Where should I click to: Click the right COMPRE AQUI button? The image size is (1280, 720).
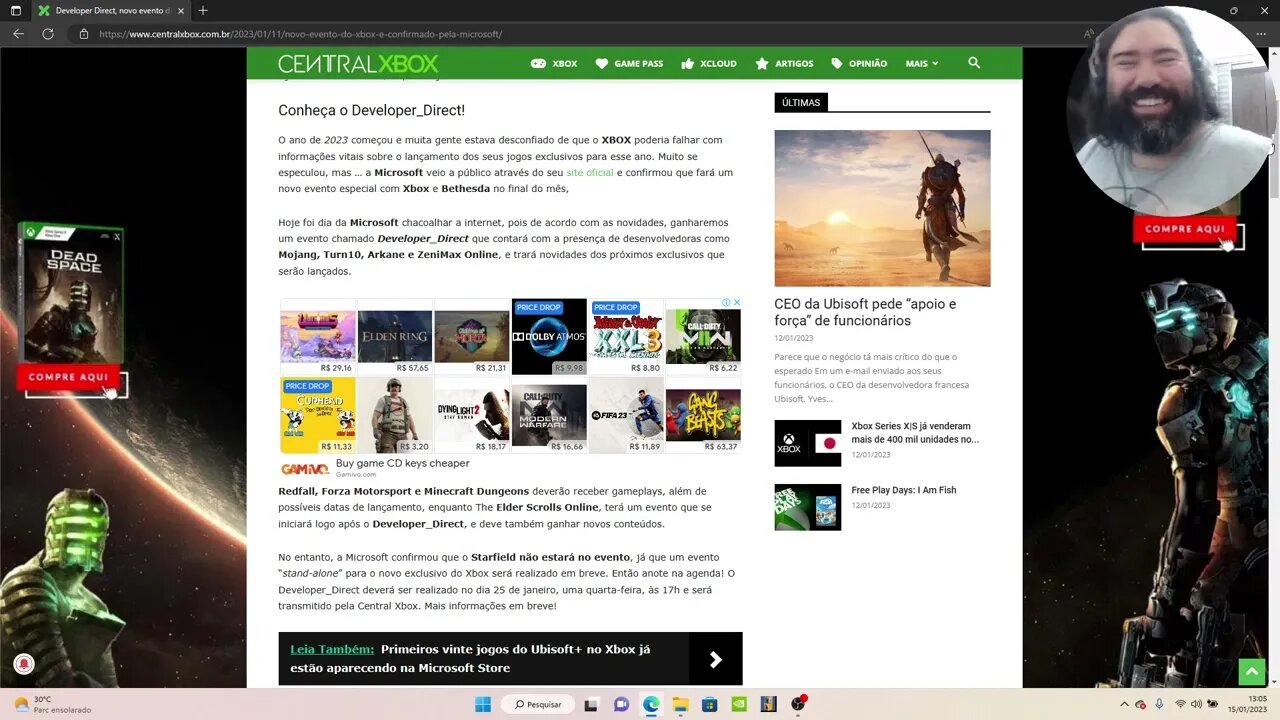[1185, 229]
